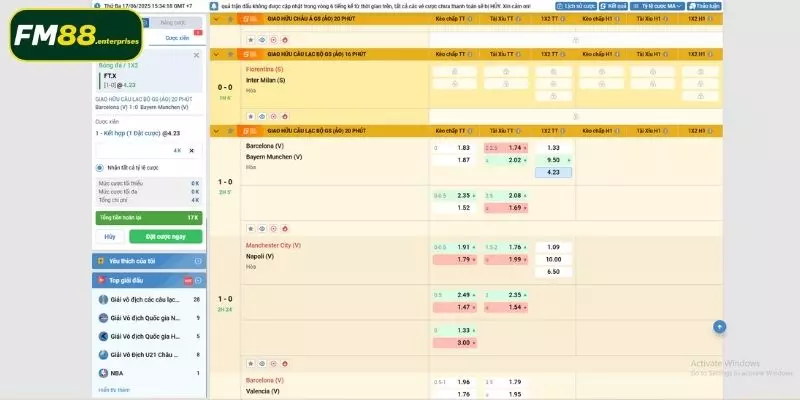Favorite the Barcelona vs Bayern Munchen match star
Viewport: 800px width, 400px height.
pyautogui.click(x=251, y=229)
